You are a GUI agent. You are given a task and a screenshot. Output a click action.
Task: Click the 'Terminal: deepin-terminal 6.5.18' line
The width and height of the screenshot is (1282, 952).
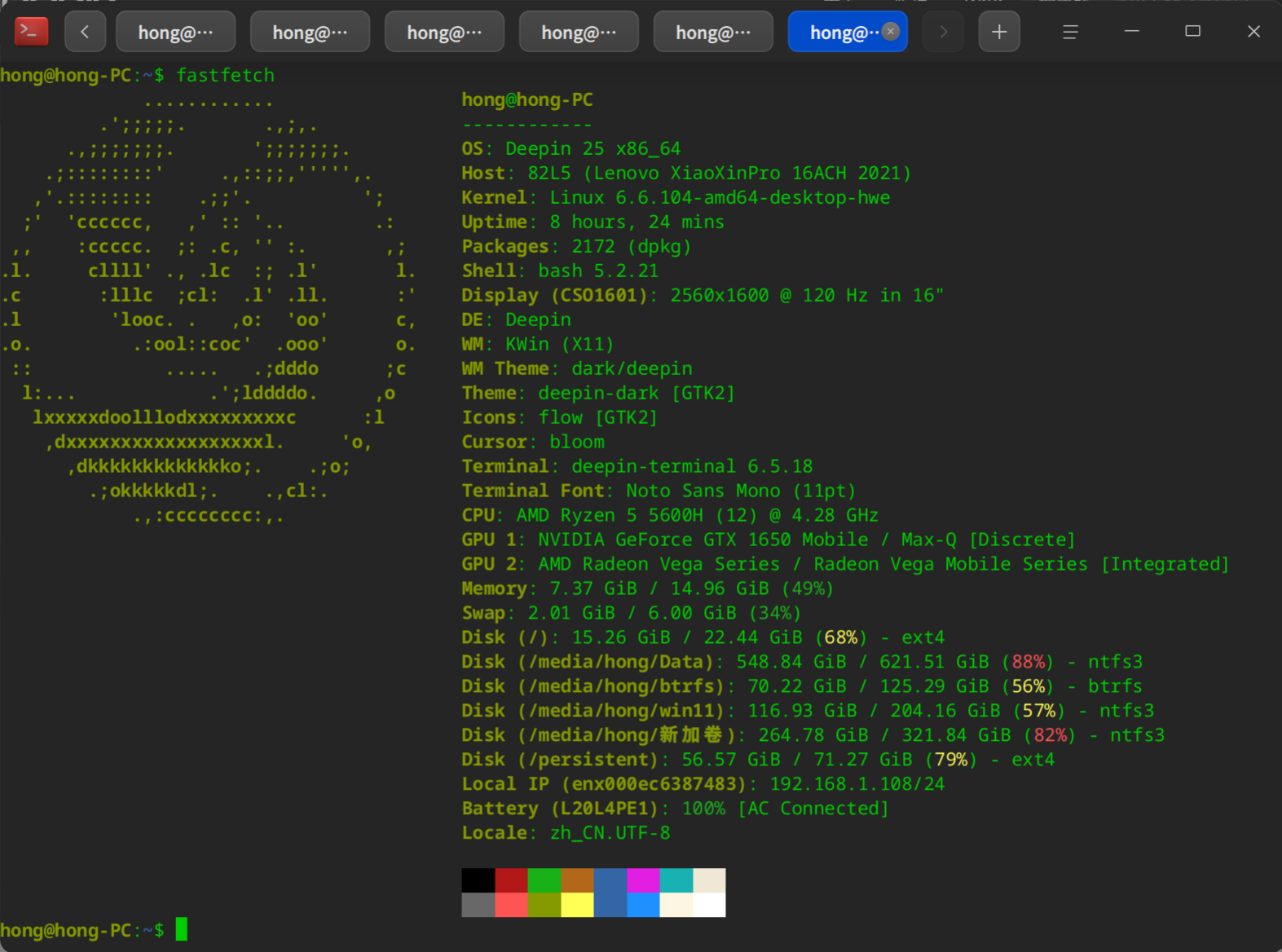coord(637,466)
